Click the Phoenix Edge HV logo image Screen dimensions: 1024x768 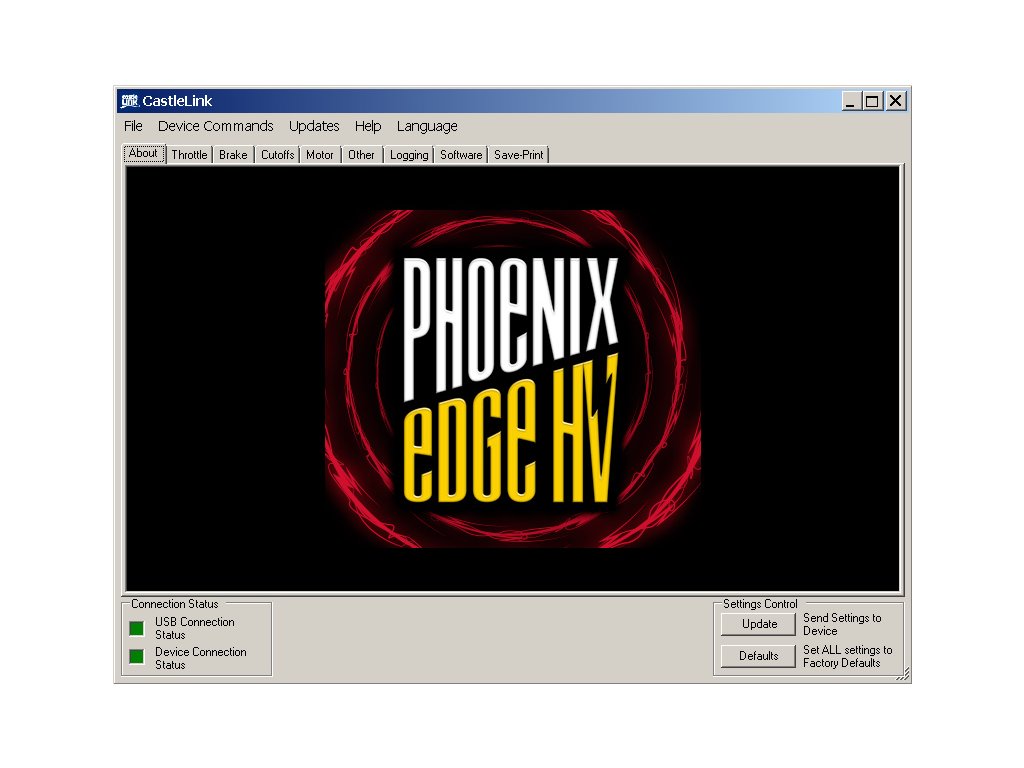coord(512,379)
